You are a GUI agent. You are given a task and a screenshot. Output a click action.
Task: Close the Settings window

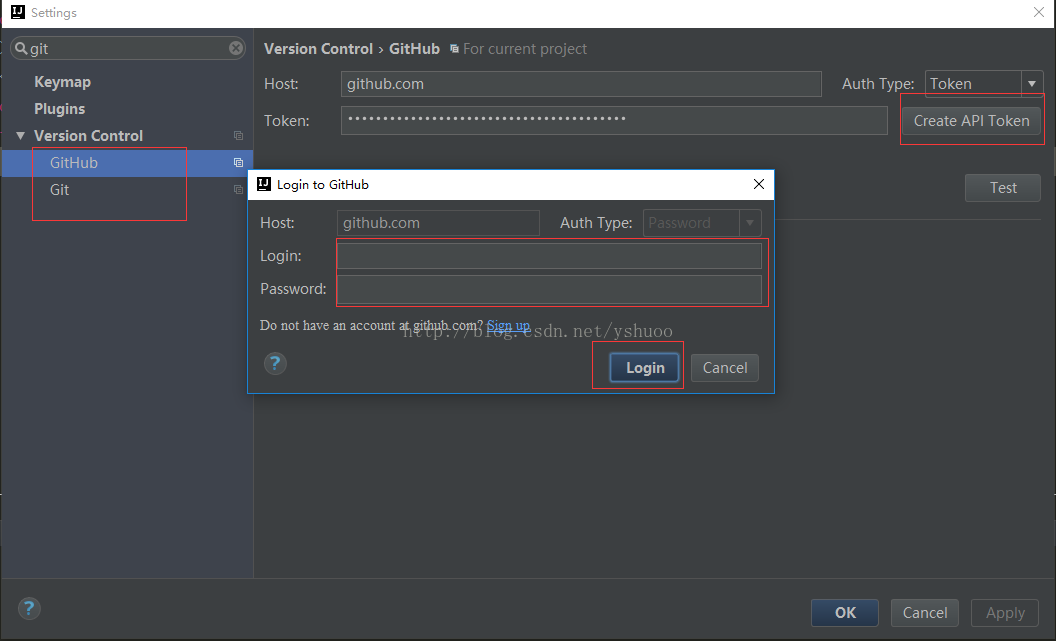click(x=1039, y=12)
